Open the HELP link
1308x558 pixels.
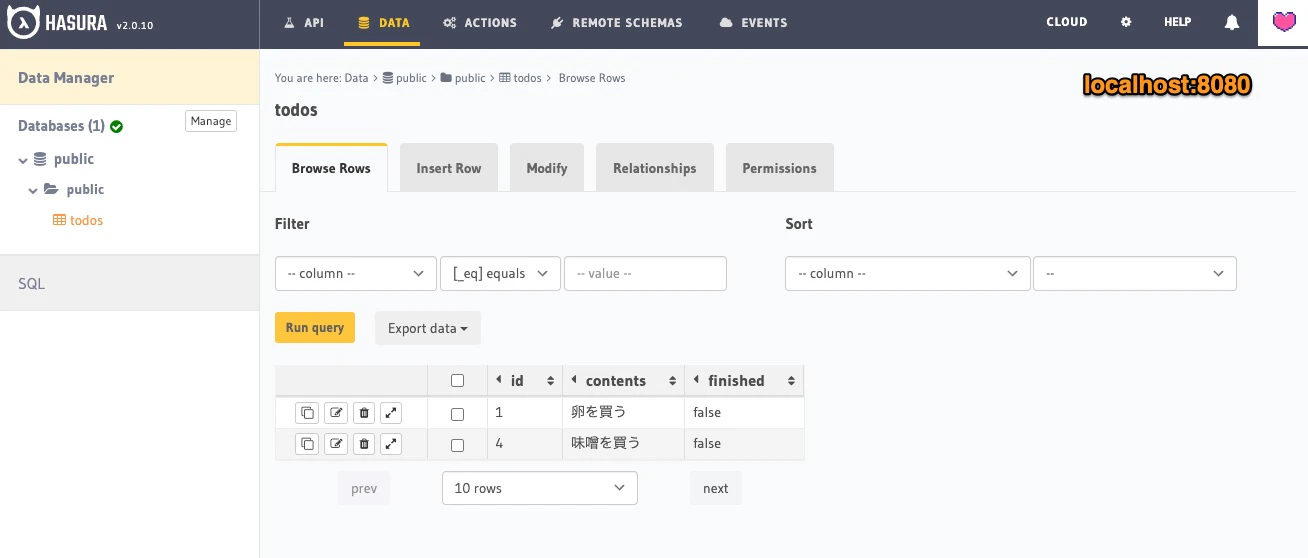point(1177,22)
